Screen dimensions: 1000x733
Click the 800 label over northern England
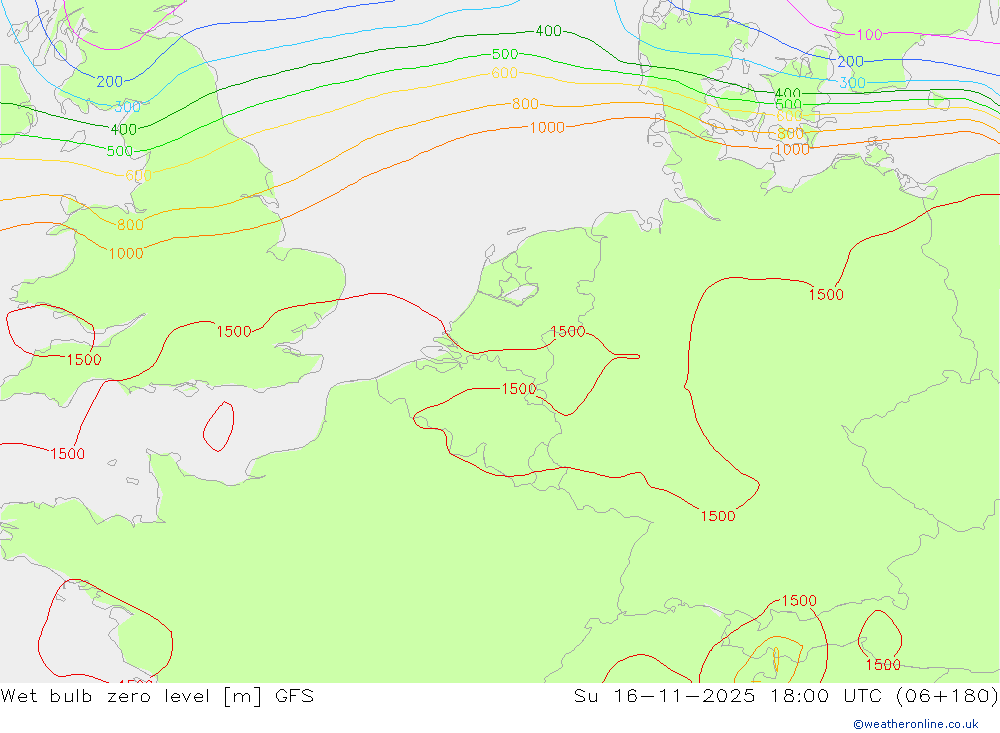pyautogui.click(x=130, y=225)
